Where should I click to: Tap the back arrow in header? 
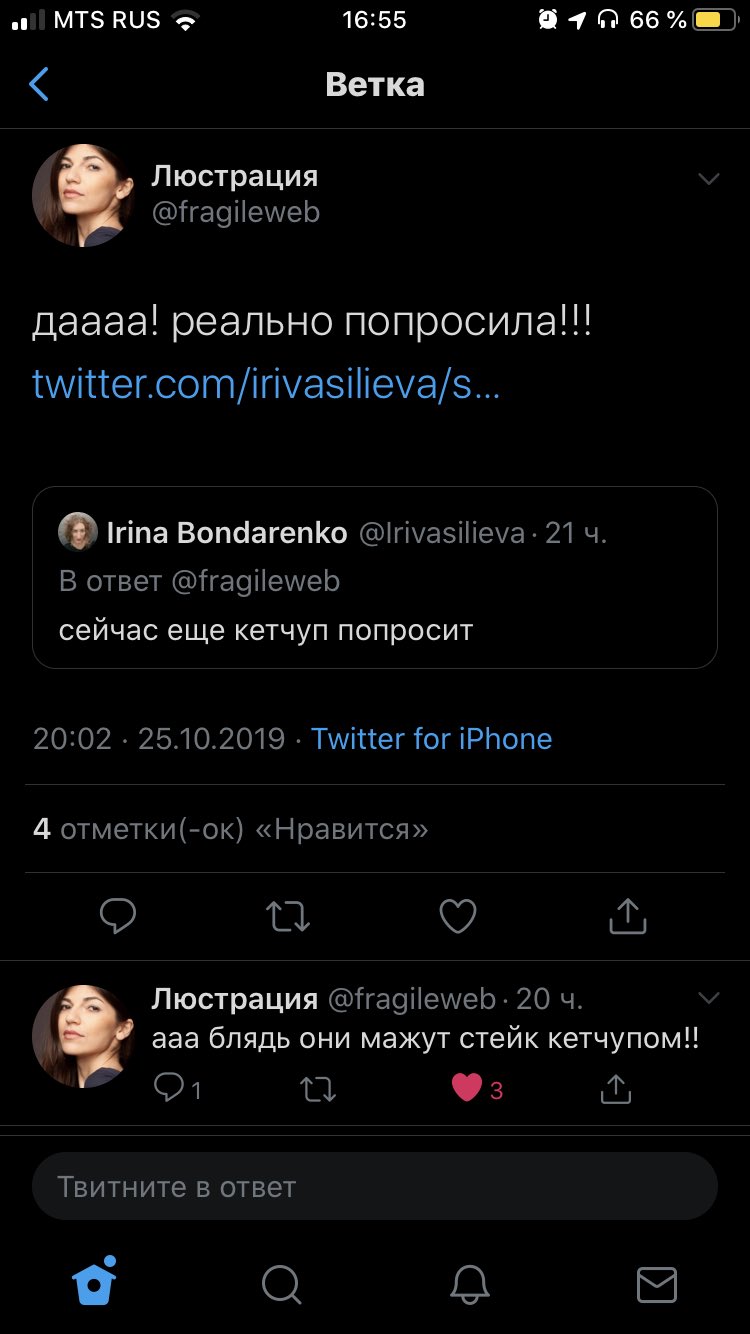39,85
